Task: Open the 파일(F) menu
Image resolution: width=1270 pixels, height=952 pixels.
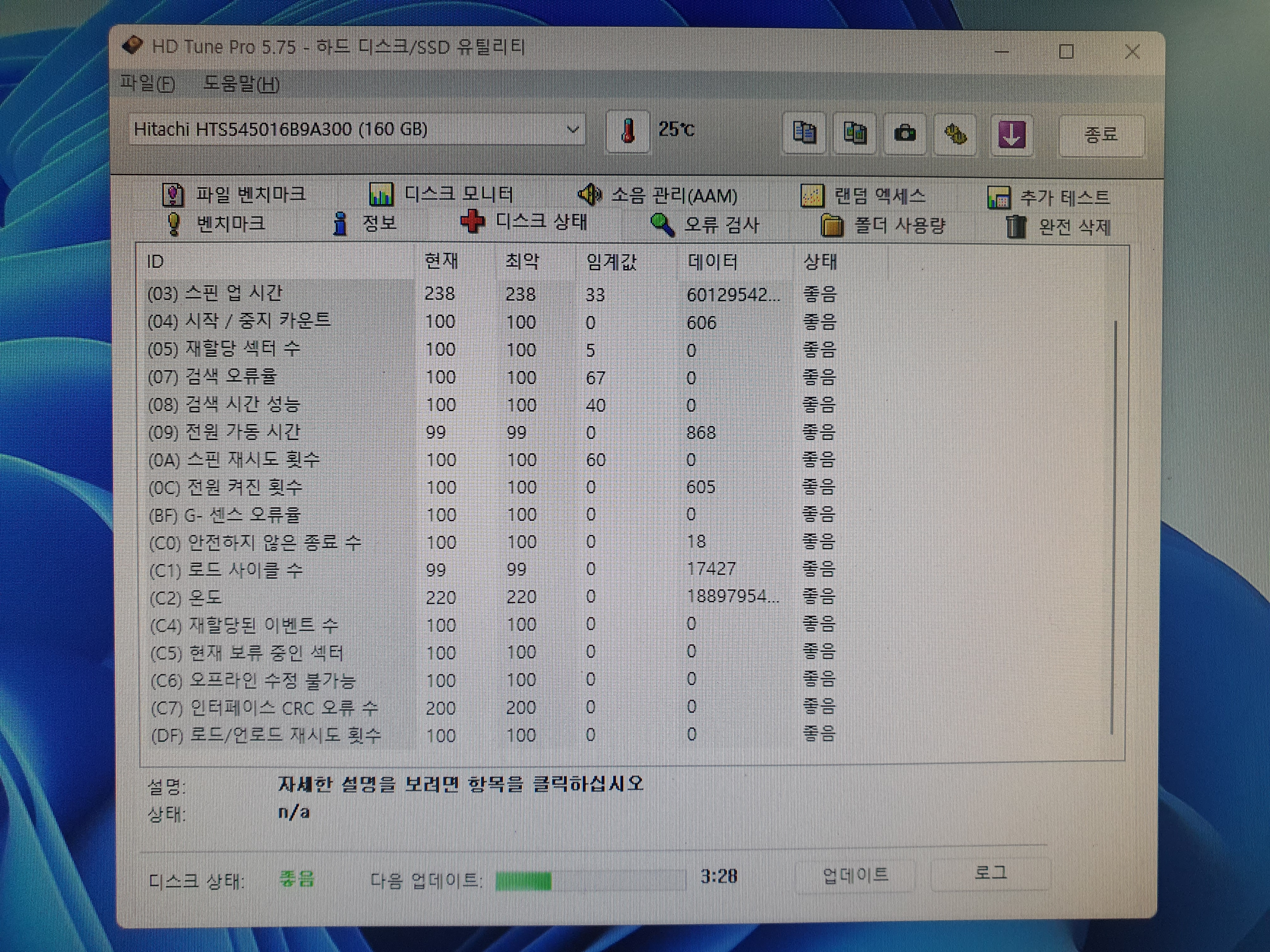Action: (x=147, y=84)
